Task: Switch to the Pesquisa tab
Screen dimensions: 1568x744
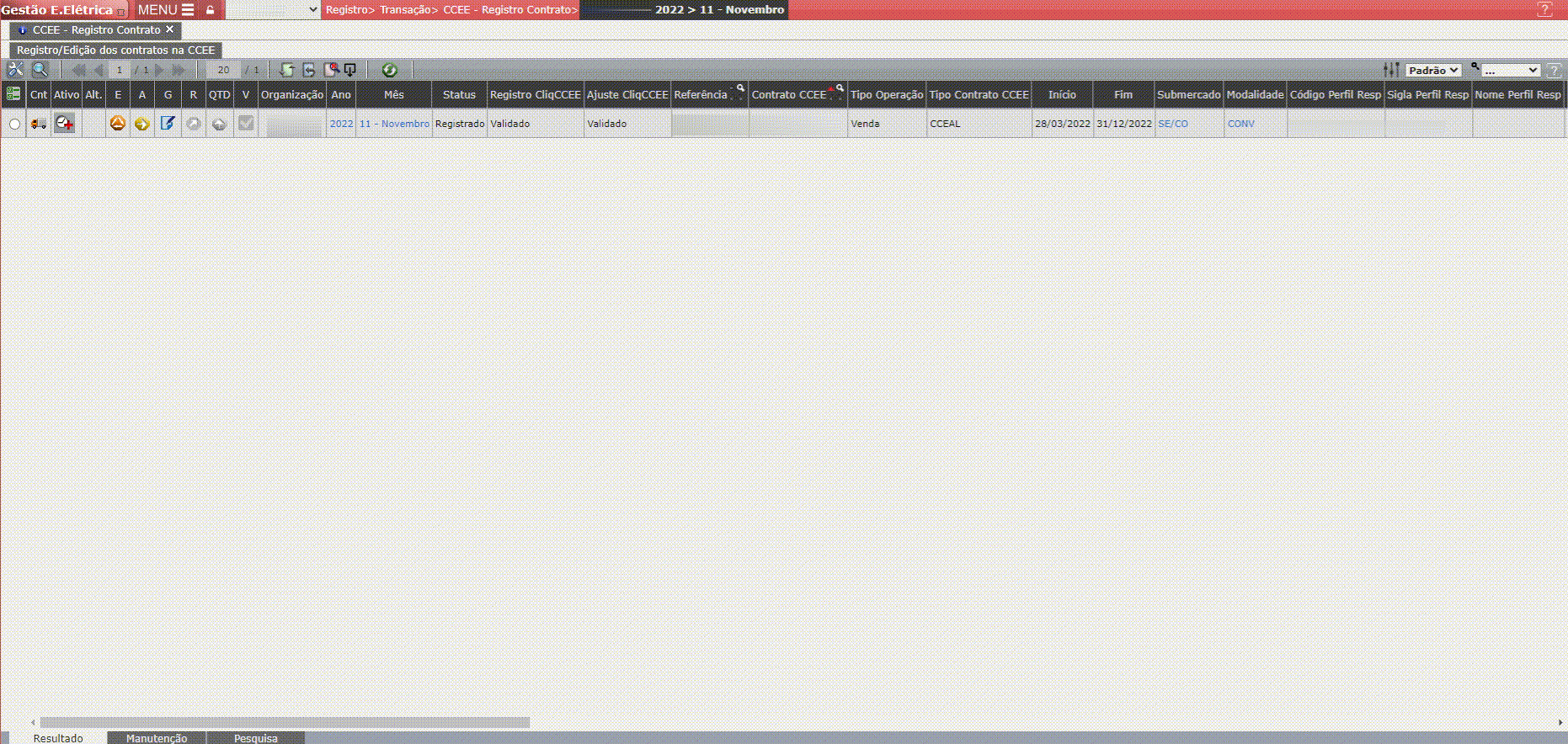Action: [x=255, y=738]
